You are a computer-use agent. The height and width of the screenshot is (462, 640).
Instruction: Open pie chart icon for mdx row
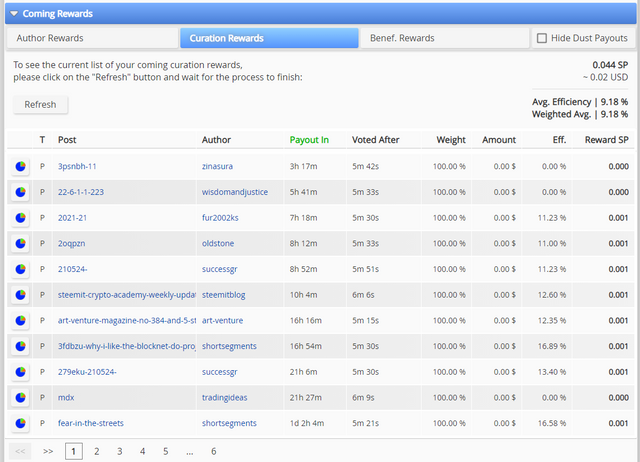20,398
